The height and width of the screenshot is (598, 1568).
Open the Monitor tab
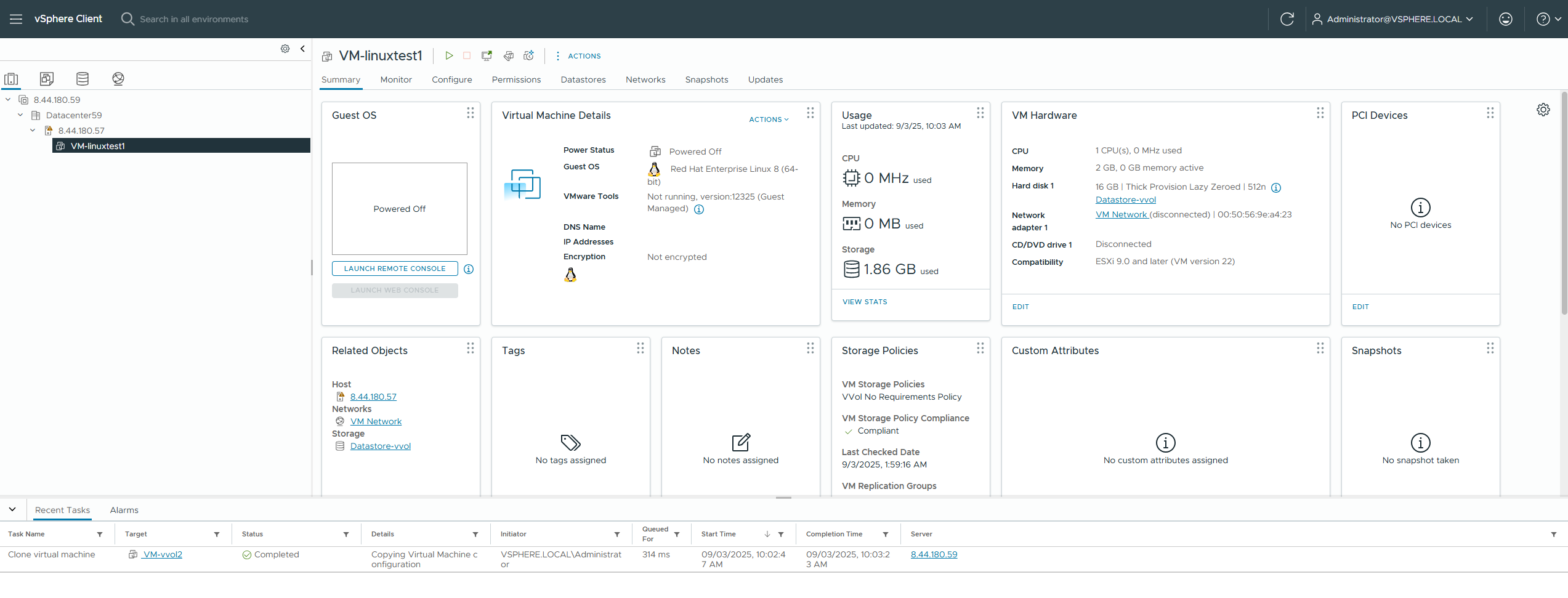tap(396, 79)
